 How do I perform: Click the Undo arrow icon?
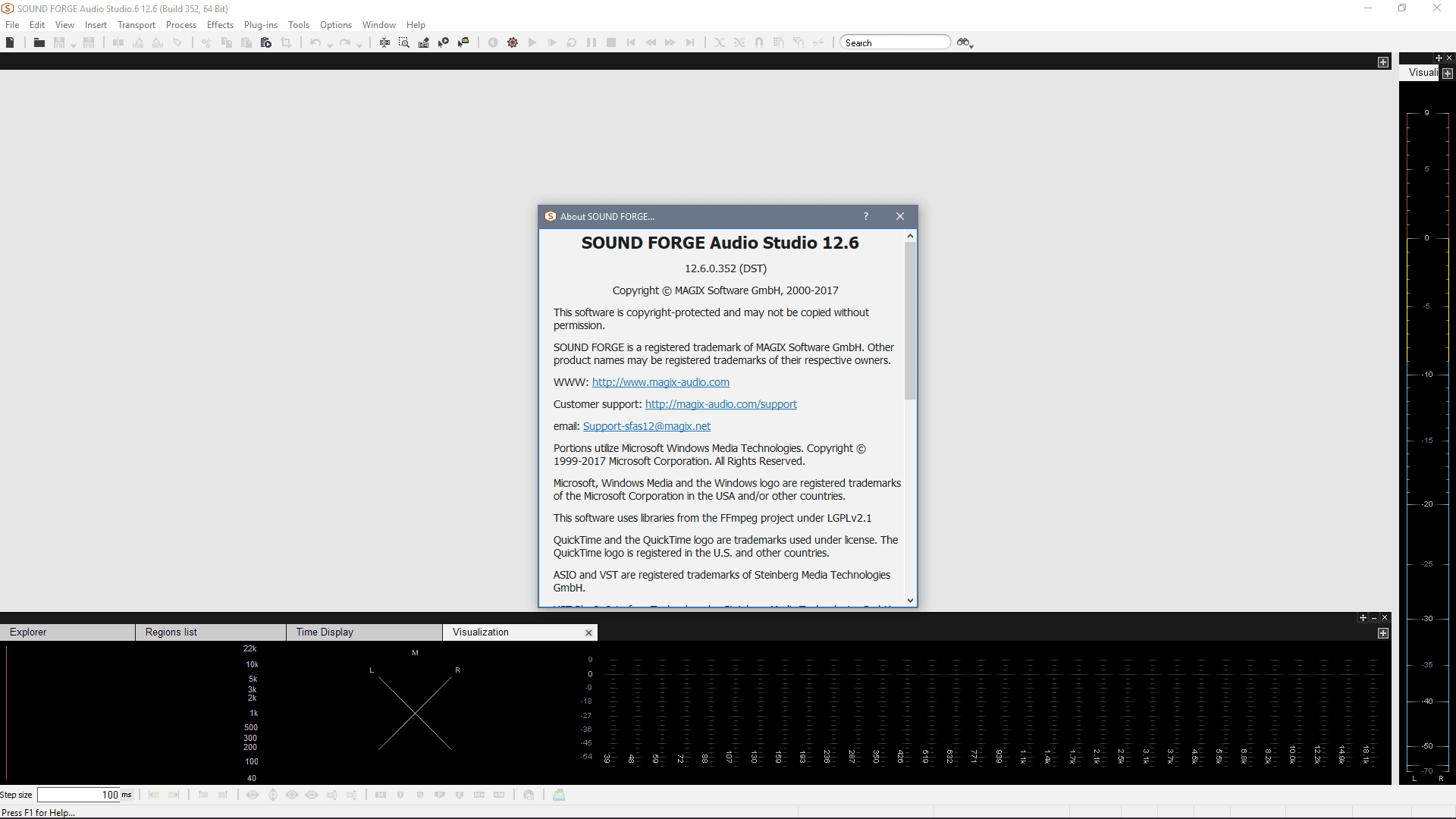(x=315, y=42)
